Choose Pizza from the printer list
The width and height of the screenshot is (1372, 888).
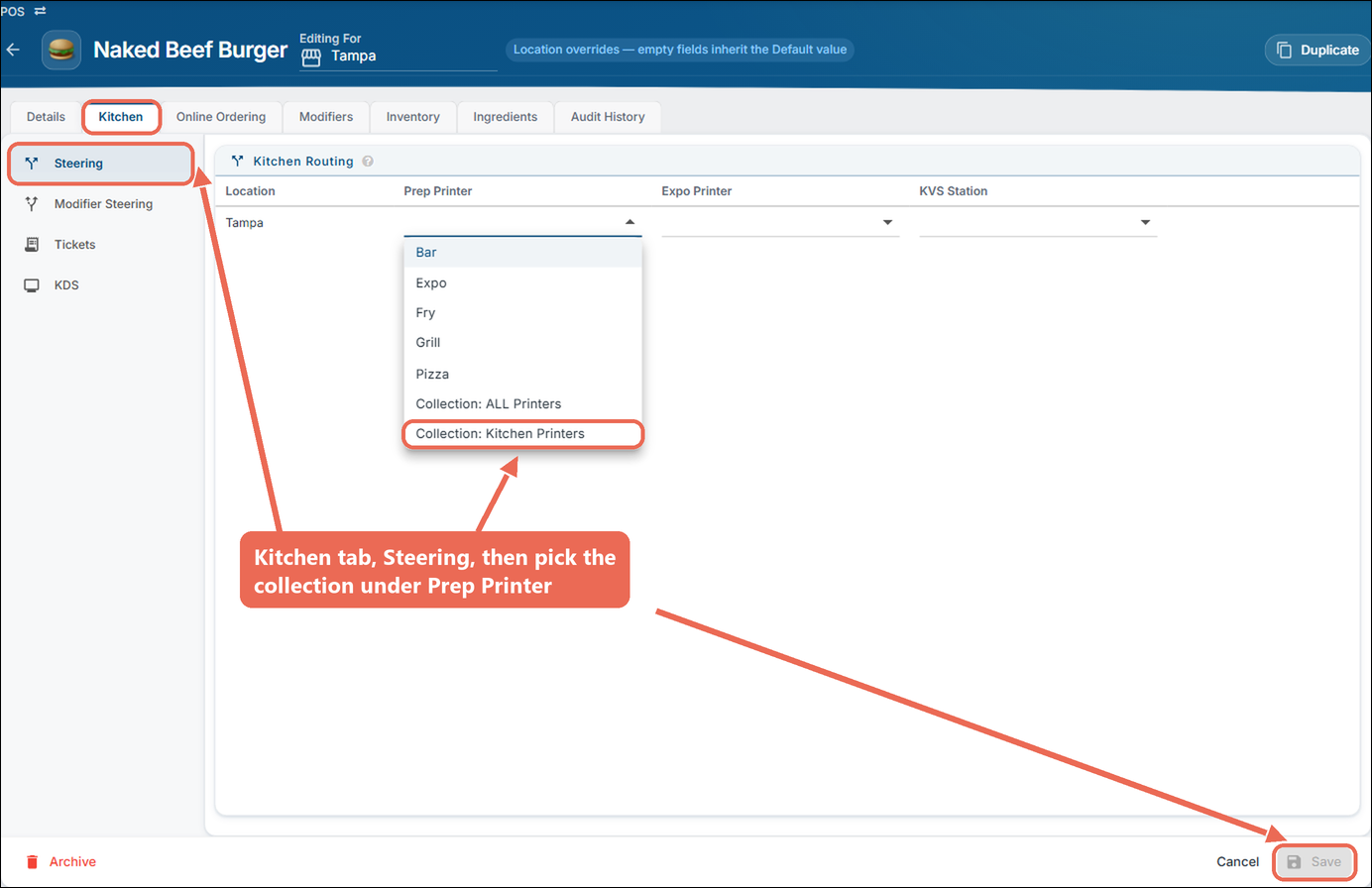click(522, 374)
